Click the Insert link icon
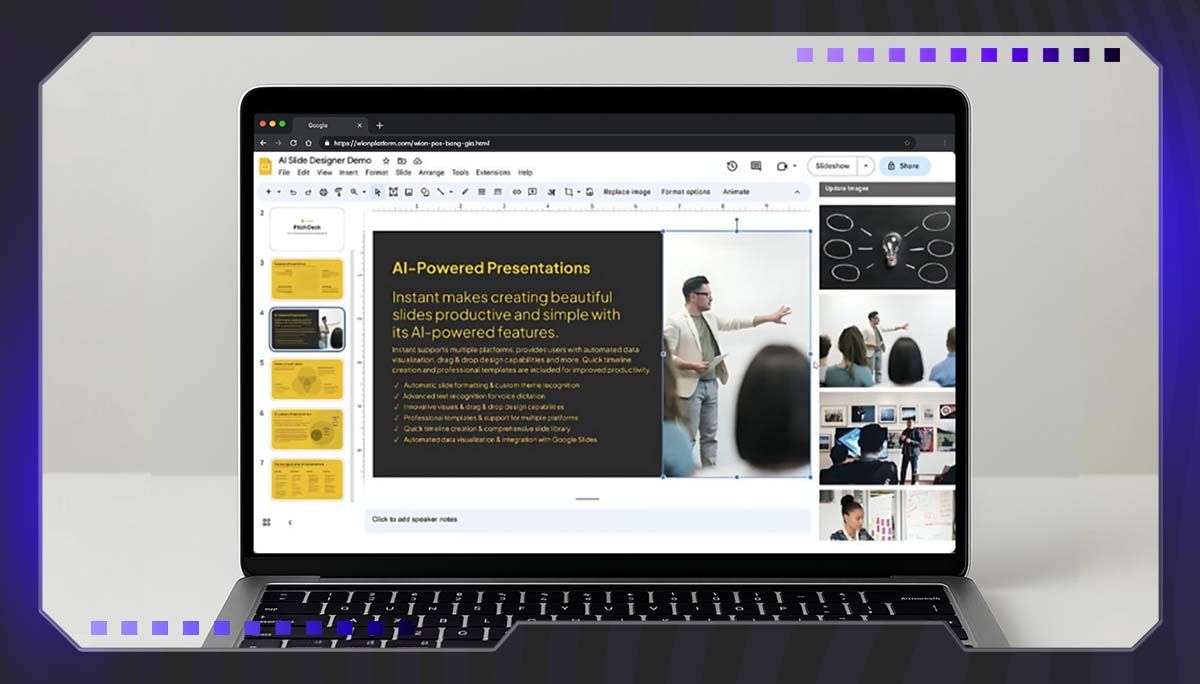The width and height of the screenshot is (1200, 684). pos(517,192)
